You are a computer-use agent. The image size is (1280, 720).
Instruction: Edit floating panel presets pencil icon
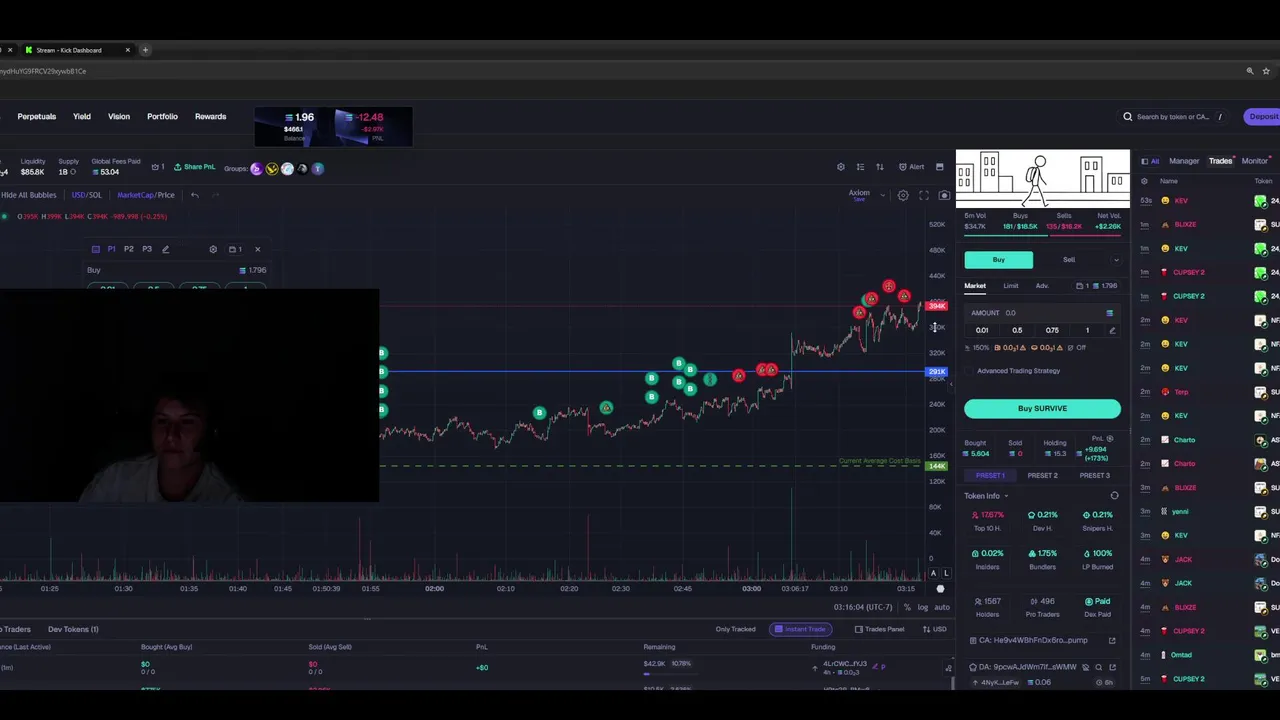[x=165, y=249]
